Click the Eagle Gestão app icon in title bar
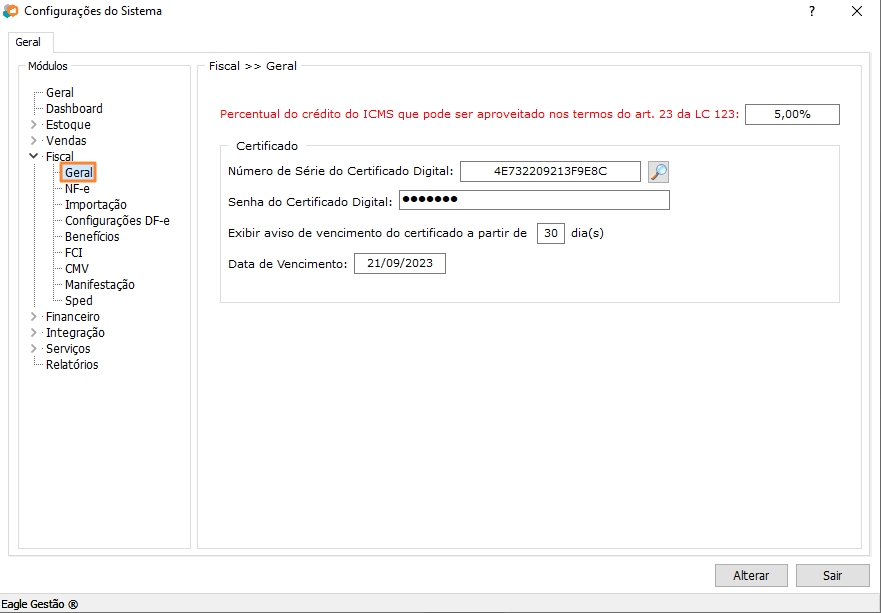 10,11
